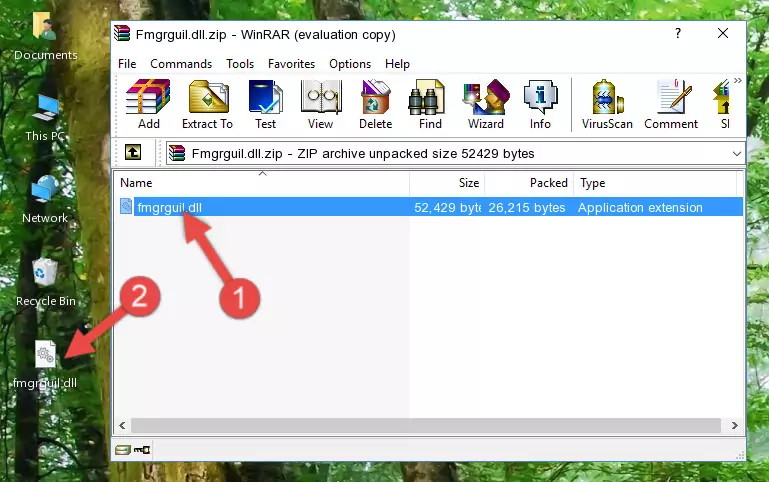Open the Commands menu
769x482 pixels.
[x=181, y=64]
